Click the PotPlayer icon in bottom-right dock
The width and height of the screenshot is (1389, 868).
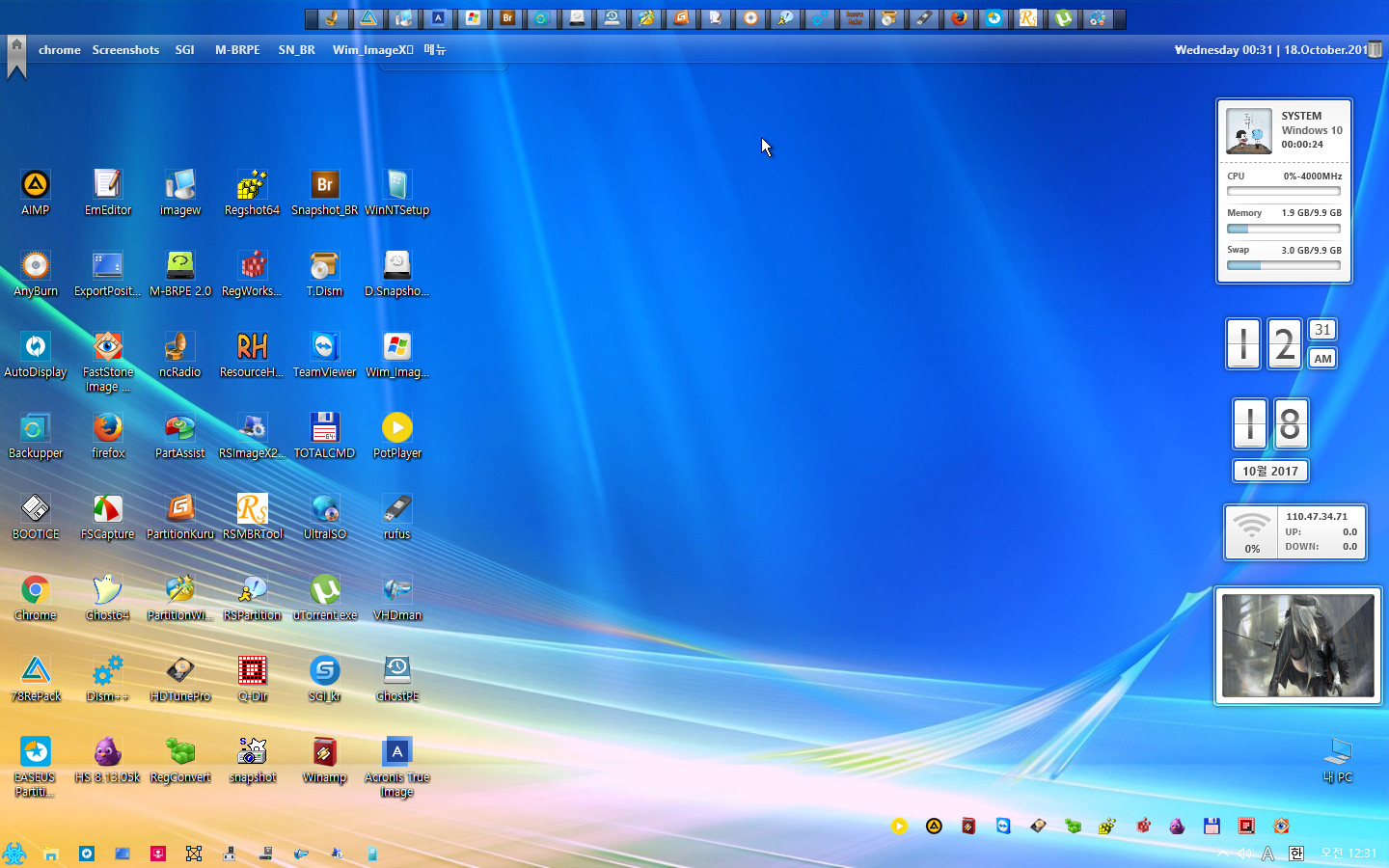899,826
